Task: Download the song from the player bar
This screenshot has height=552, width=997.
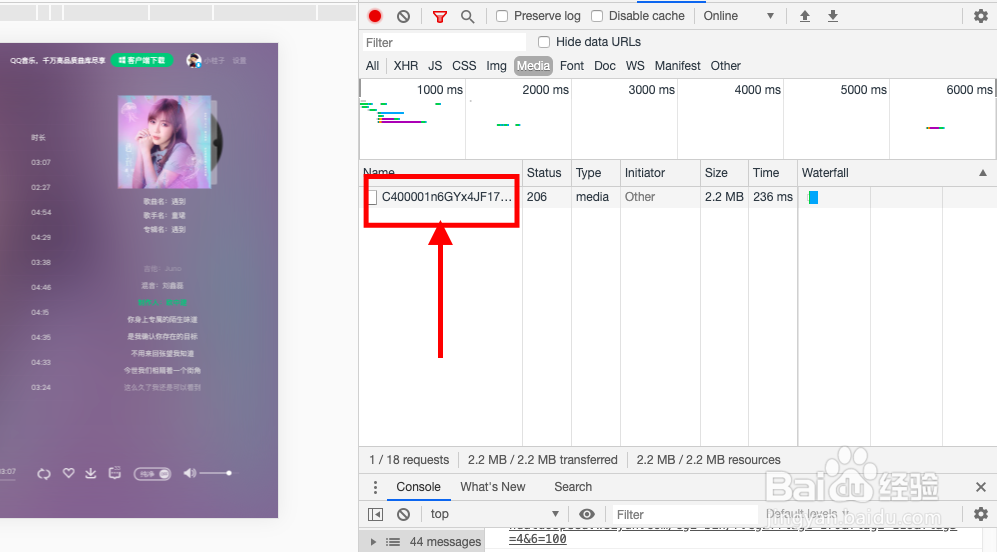Action: (x=91, y=473)
